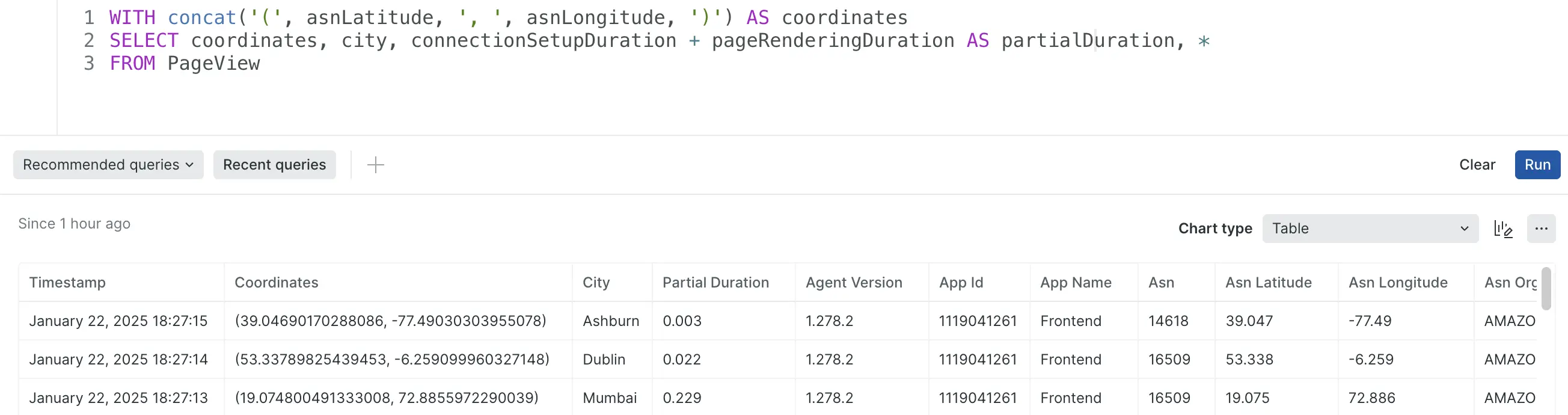
Task: Click the Since 1 hour ago label
Action: tap(75, 224)
